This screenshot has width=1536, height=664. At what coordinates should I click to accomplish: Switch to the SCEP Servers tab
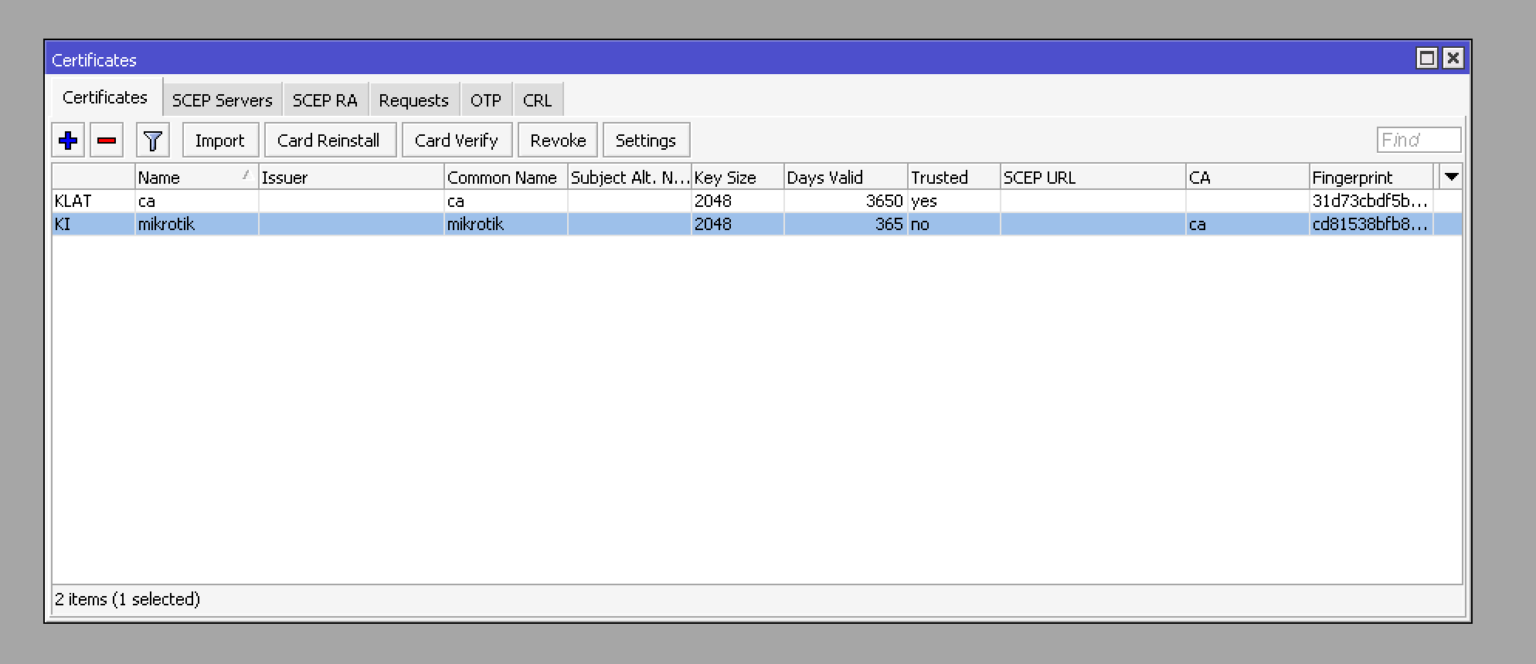[x=222, y=99]
